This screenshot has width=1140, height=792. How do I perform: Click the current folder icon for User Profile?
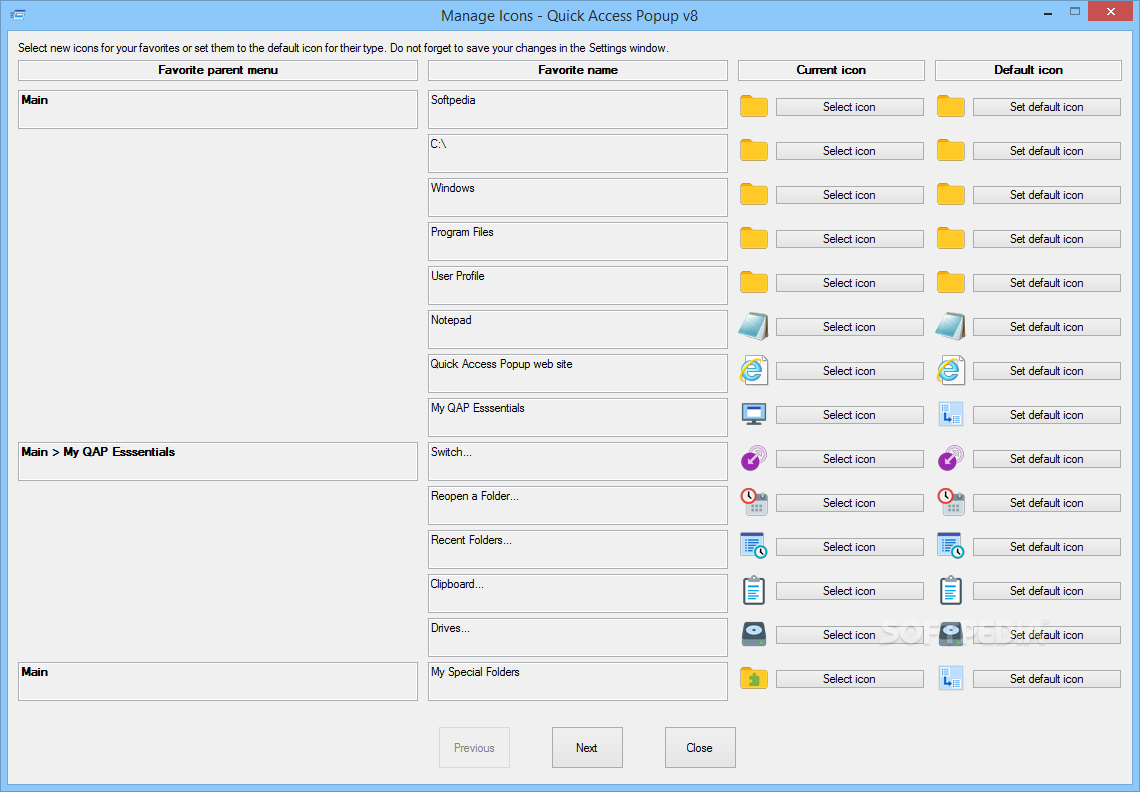(x=754, y=282)
